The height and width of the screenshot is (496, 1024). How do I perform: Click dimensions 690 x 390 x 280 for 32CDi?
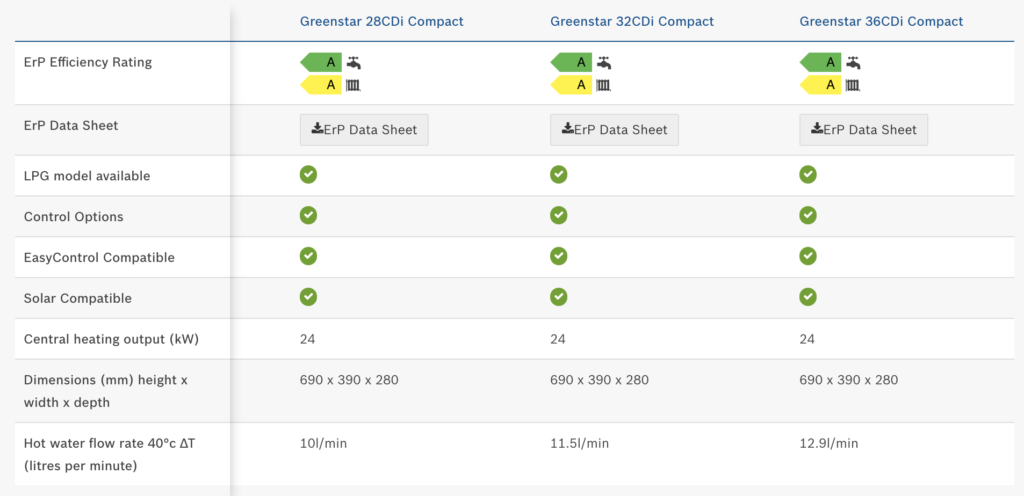[x=599, y=380]
